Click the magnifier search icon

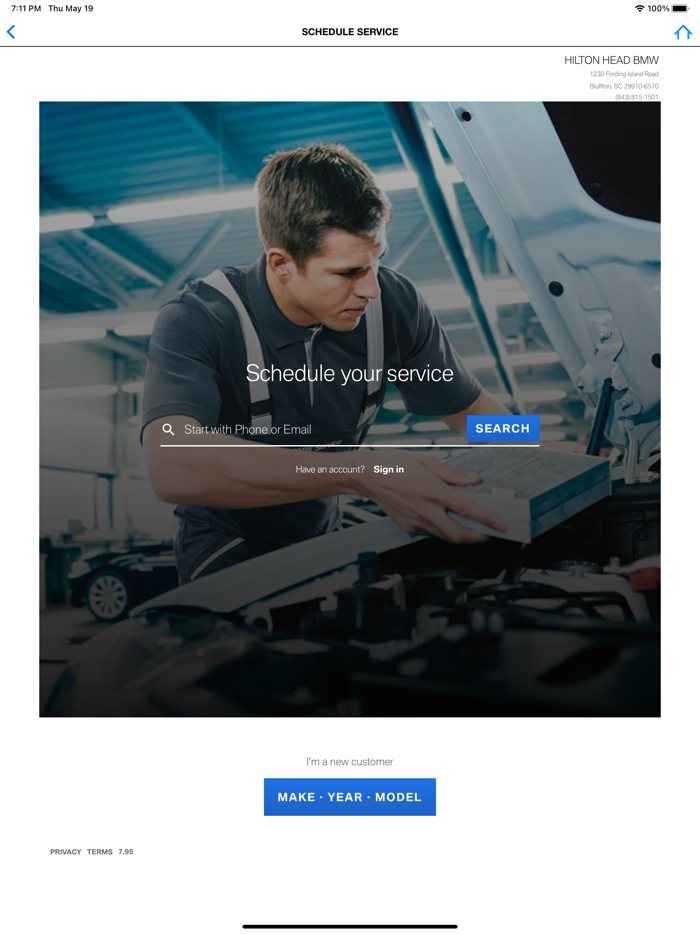pos(169,429)
